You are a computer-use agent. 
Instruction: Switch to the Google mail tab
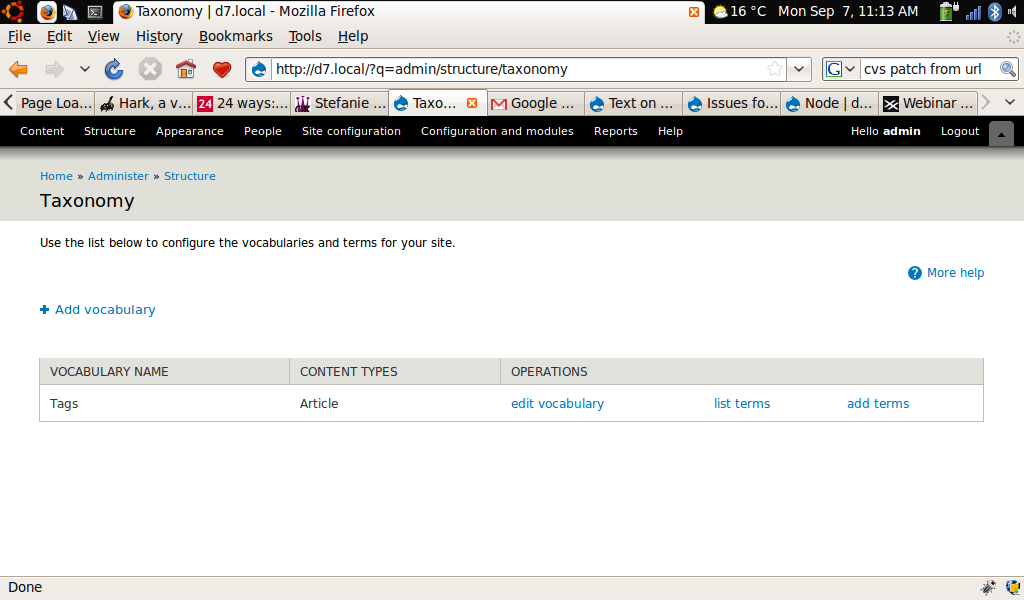(x=536, y=103)
